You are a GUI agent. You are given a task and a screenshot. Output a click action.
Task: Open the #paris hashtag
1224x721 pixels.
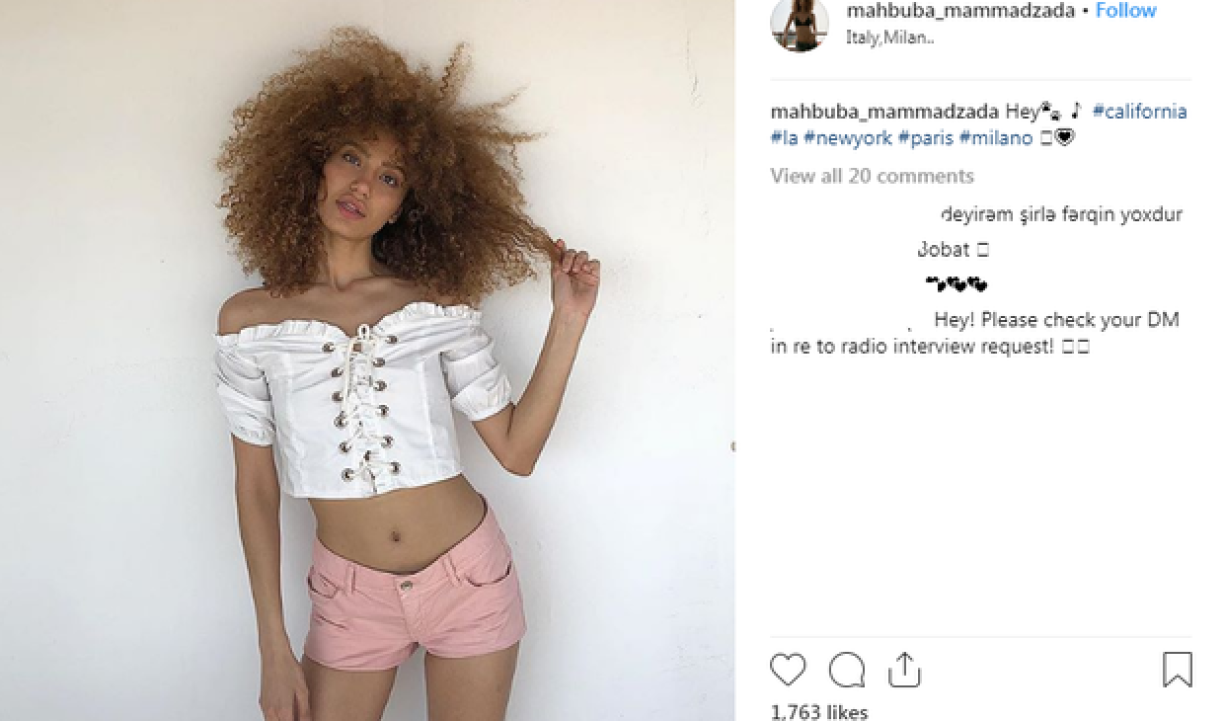tap(925, 138)
